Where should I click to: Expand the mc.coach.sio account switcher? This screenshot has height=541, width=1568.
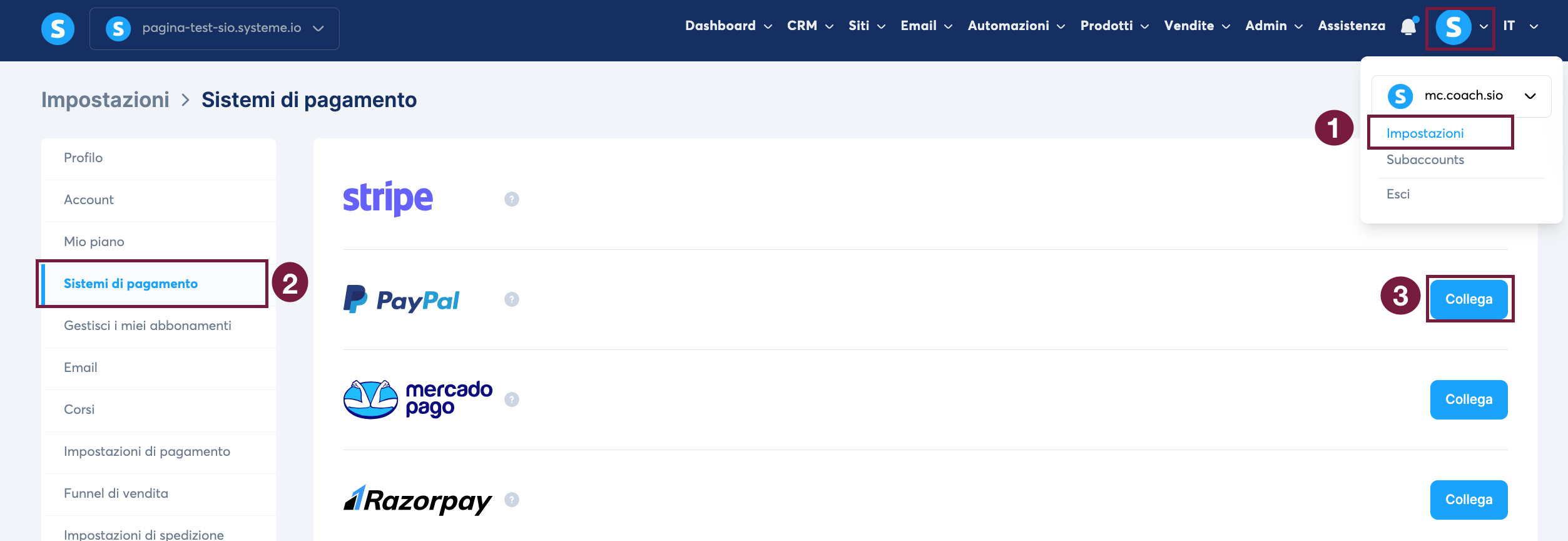(x=1462, y=96)
